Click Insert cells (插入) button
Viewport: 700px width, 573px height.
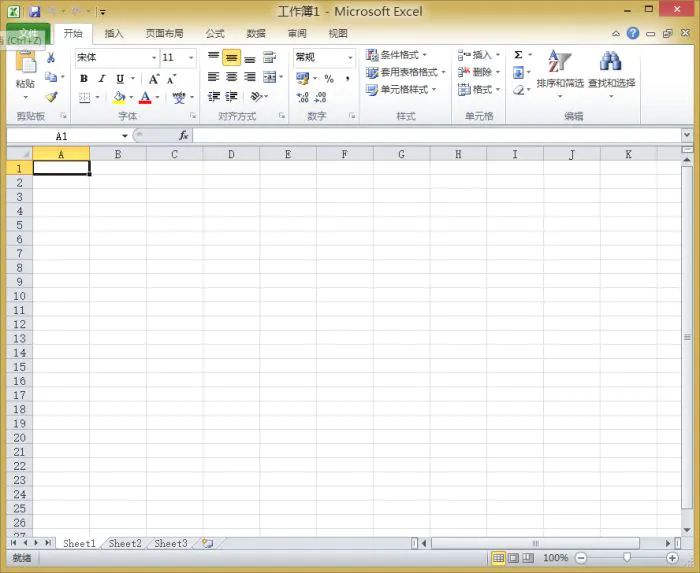[x=475, y=55]
